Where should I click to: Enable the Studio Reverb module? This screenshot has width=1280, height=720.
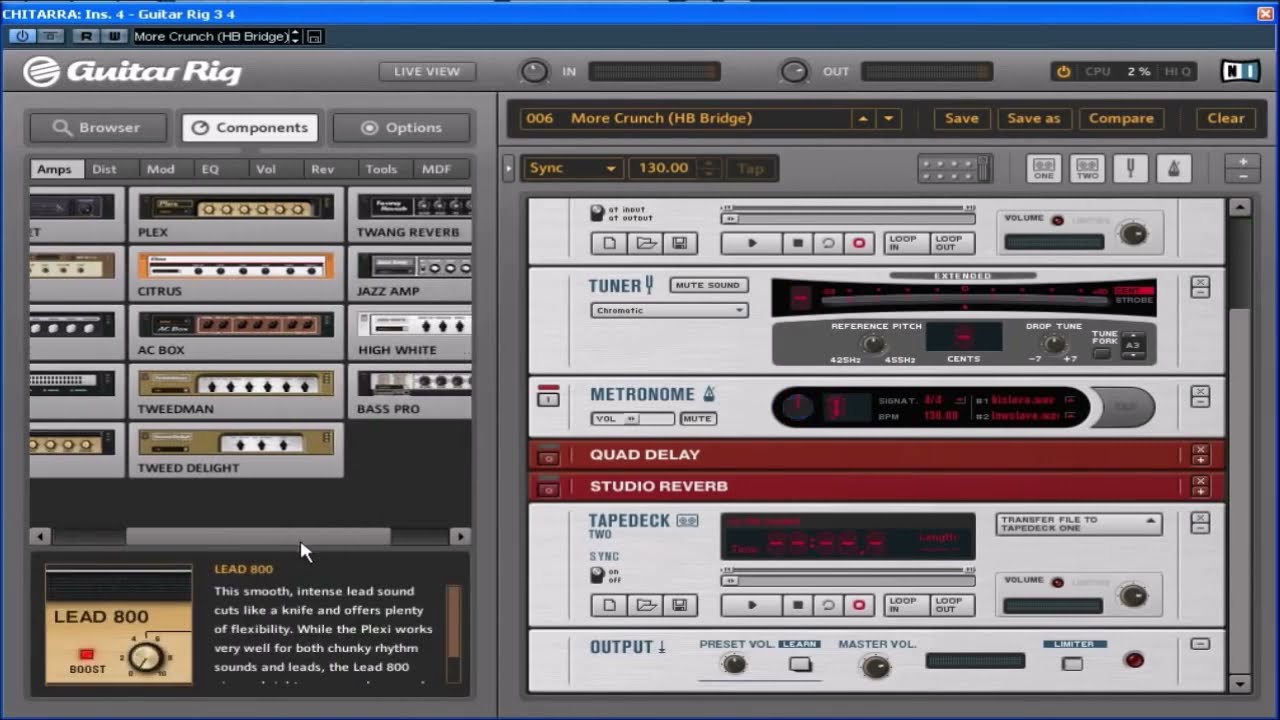pyautogui.click(x=548, y=489)
